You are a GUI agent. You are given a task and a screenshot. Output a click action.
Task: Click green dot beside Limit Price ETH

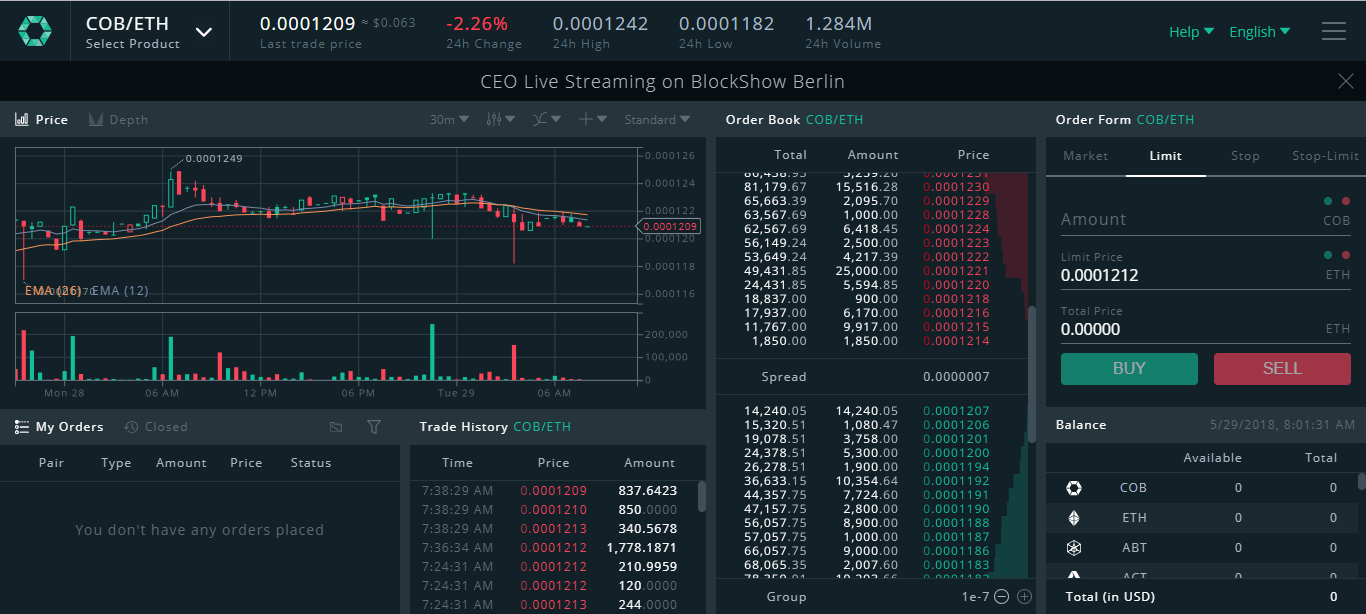click(1327, 255)
